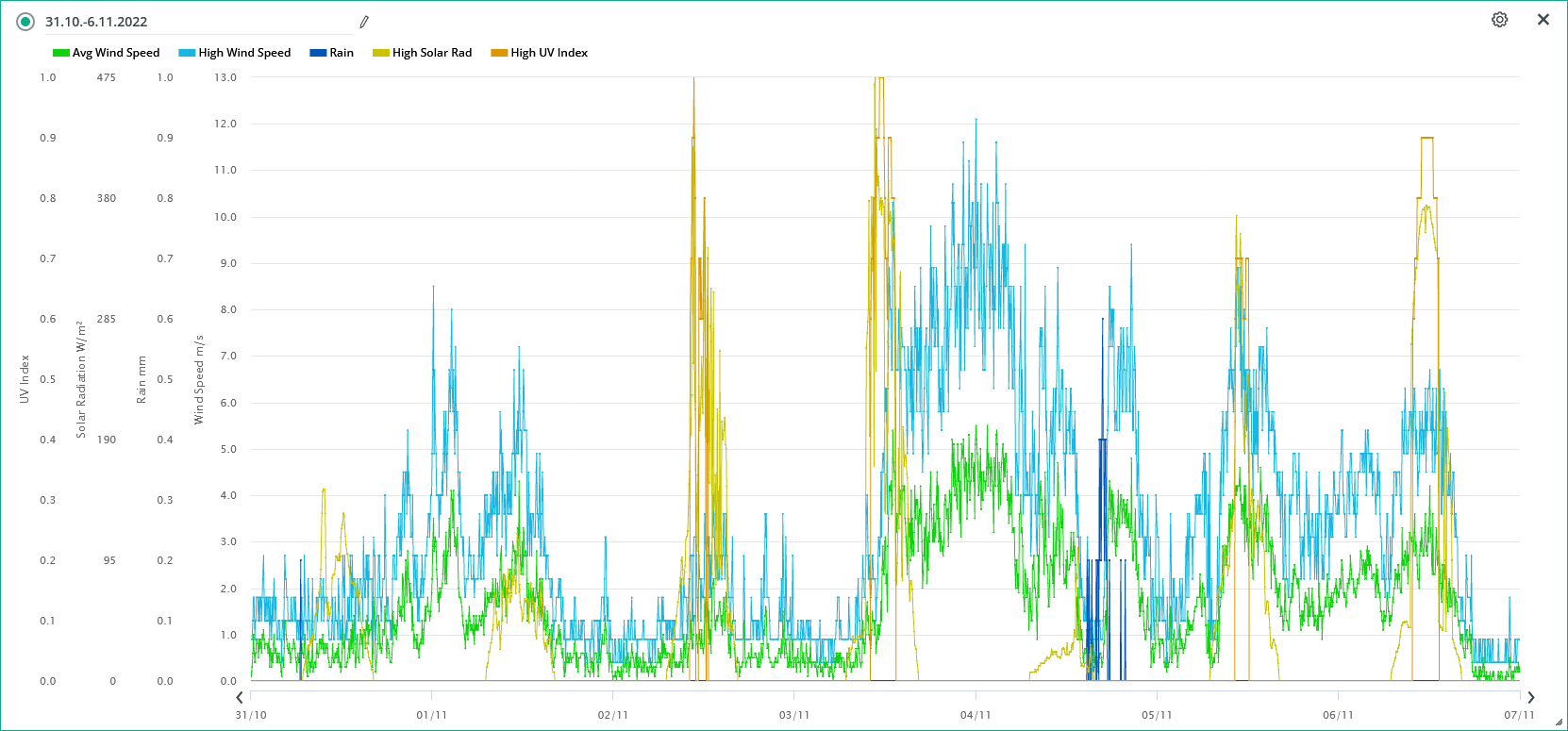Image resolution: width=1568 pixels, height=731 pixels.
Task: Go to next period with right chevron
Action: tap(1530, 697)
